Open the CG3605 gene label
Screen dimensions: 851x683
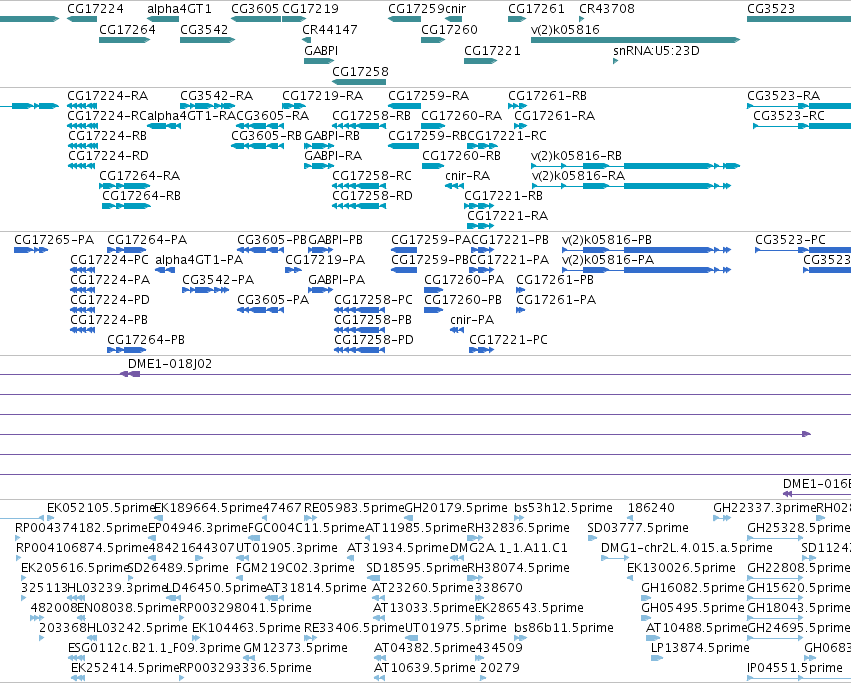click(x=255, y=9)
